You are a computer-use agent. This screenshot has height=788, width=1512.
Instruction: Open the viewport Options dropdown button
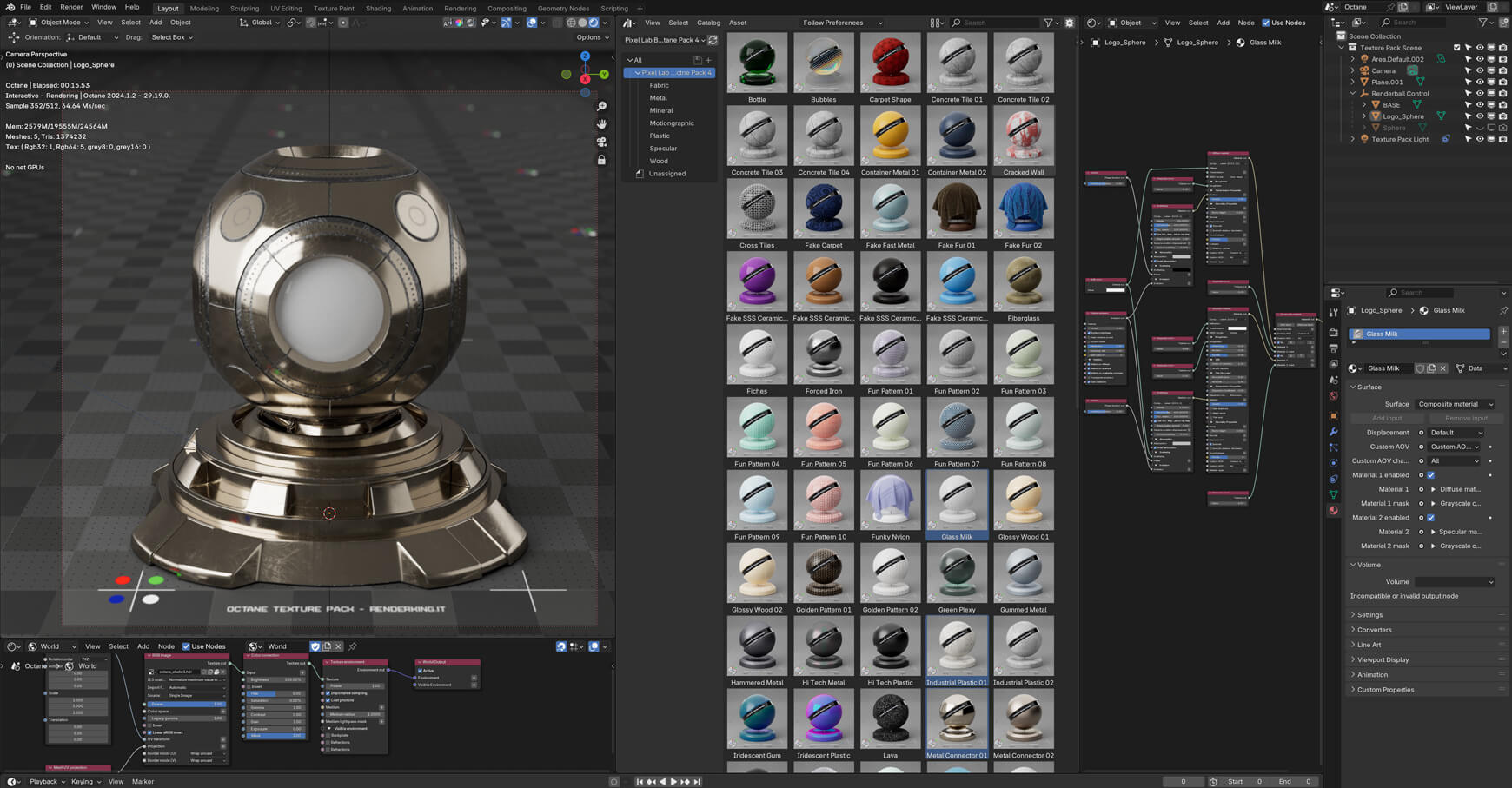click(x=592, y=37)
